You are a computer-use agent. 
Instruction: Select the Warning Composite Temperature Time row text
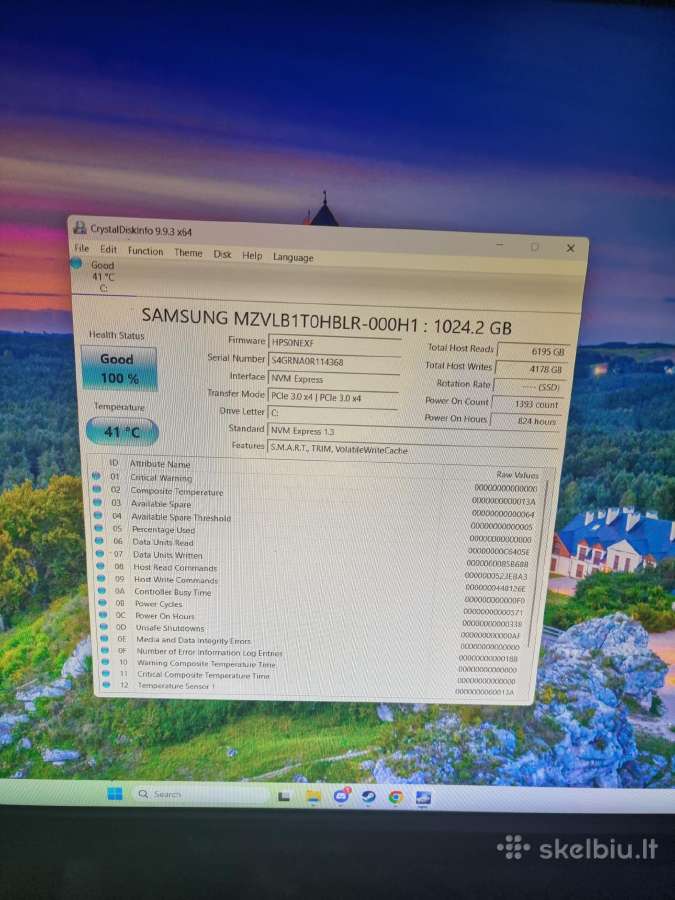206,663
